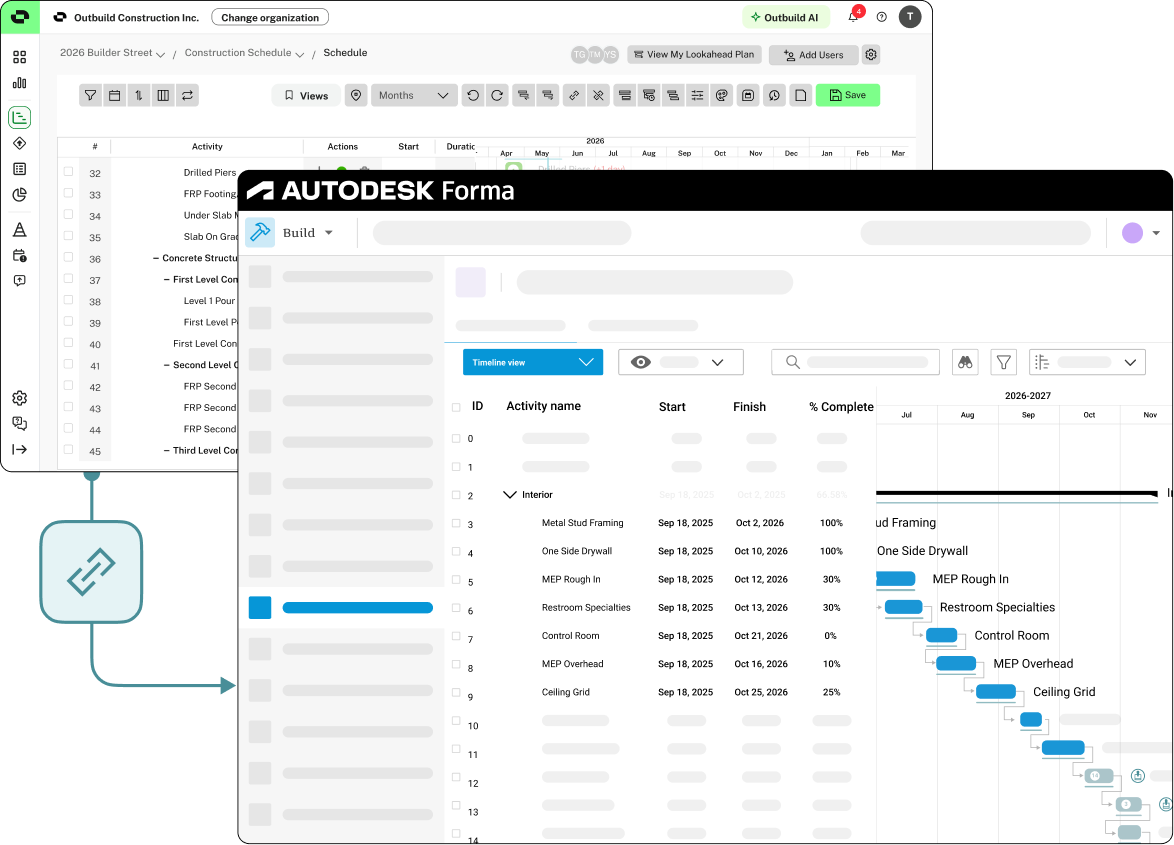This screenshot has height=845, width=1174.
Task: Select the Gantt schedule icon in Outbuild sidebar
Action: (x=20, y=118)
